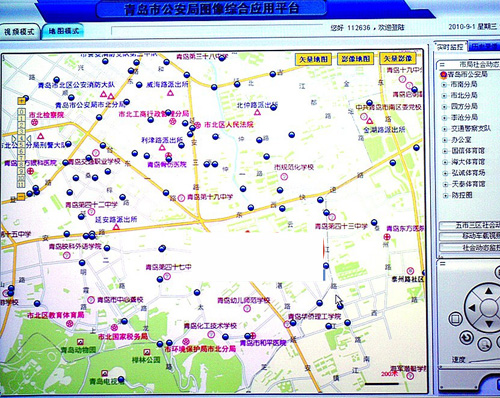This screenshot has height=398, width=500.
Task: Click the circular rotate/refresh camera icon
Action: 467,338
